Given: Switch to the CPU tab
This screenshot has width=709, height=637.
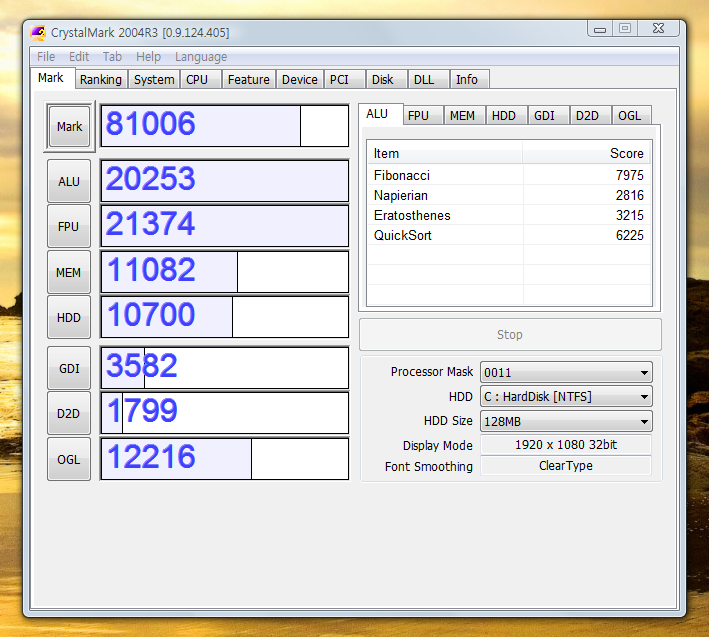Looking at the screenshot, I should 200,80.
